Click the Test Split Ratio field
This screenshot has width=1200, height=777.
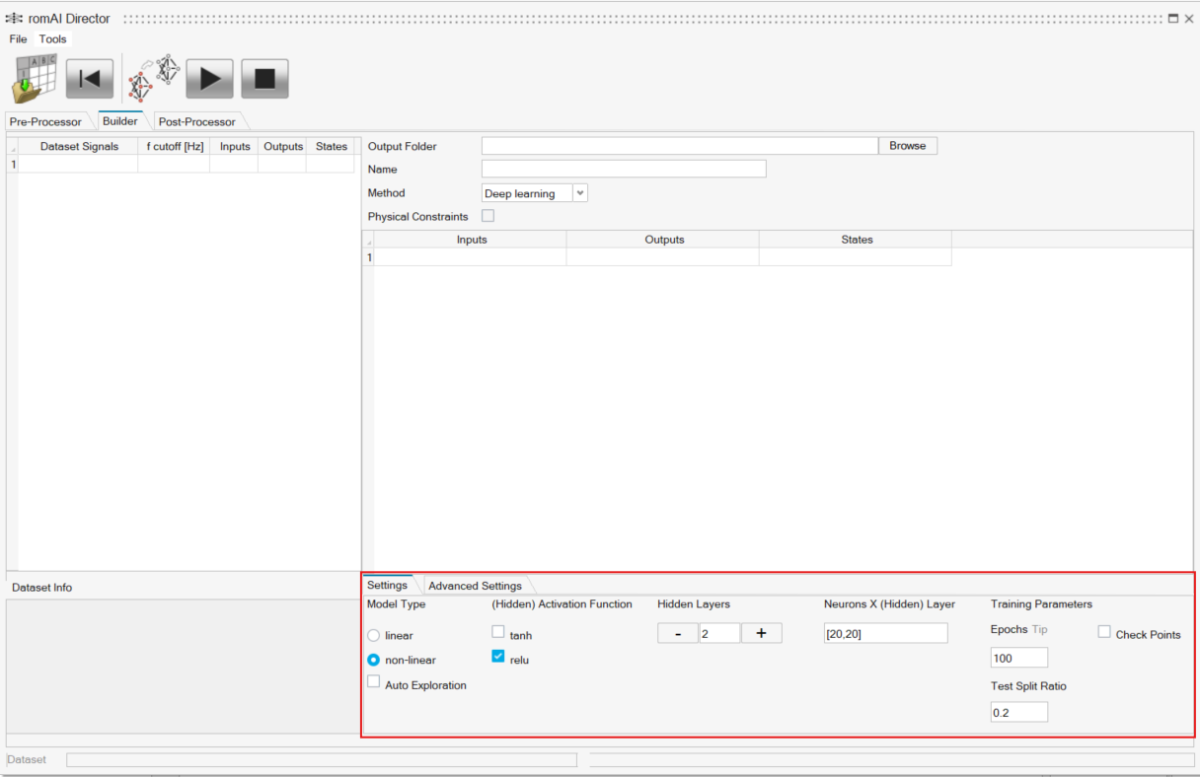(x=1019, y=712)
